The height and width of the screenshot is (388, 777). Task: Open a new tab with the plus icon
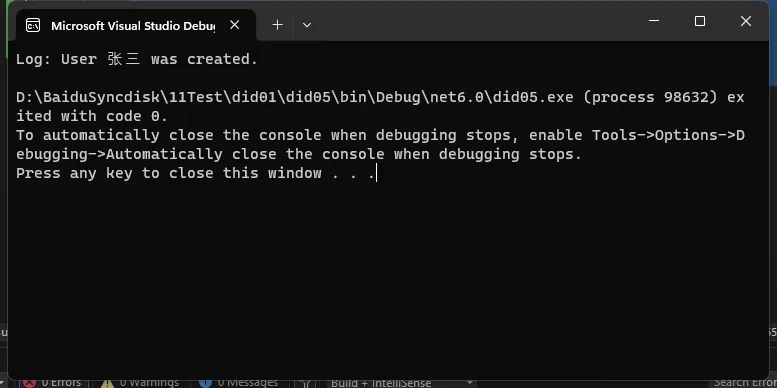(x=278, y=25)
